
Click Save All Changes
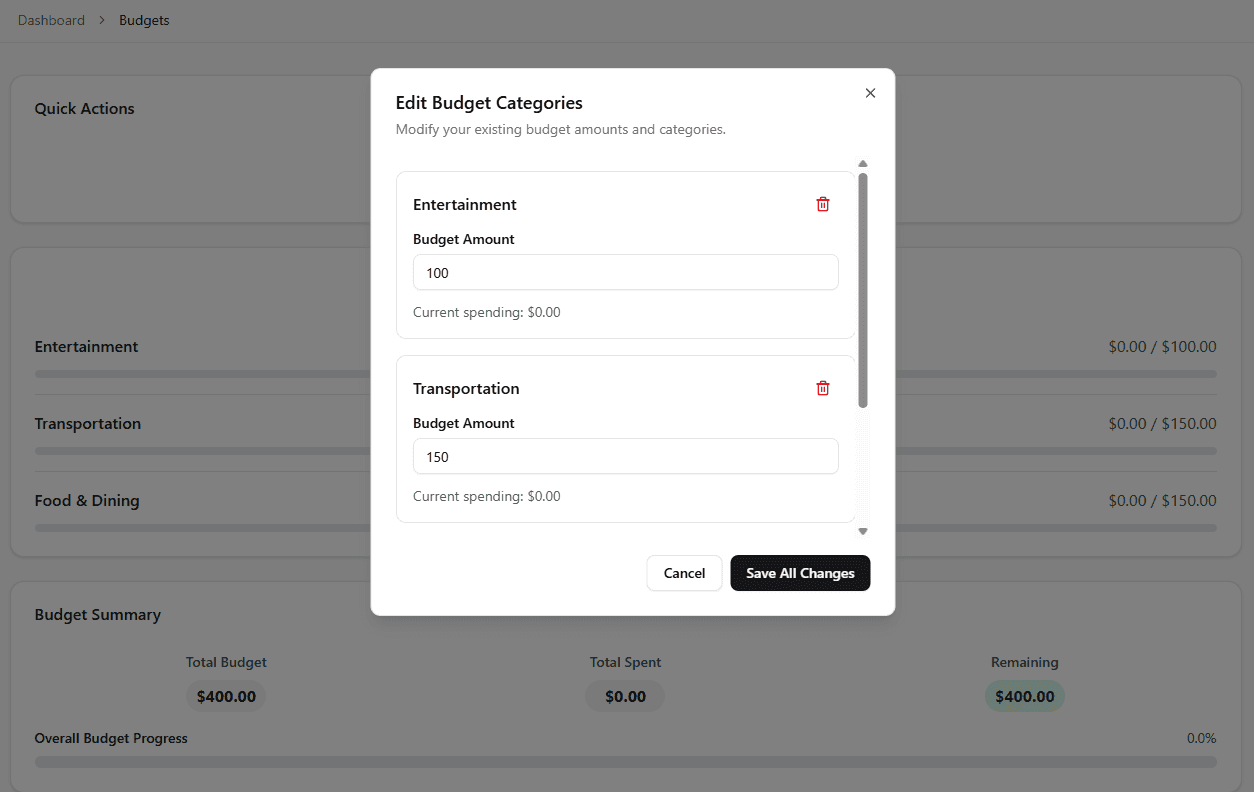click(800, 573)
